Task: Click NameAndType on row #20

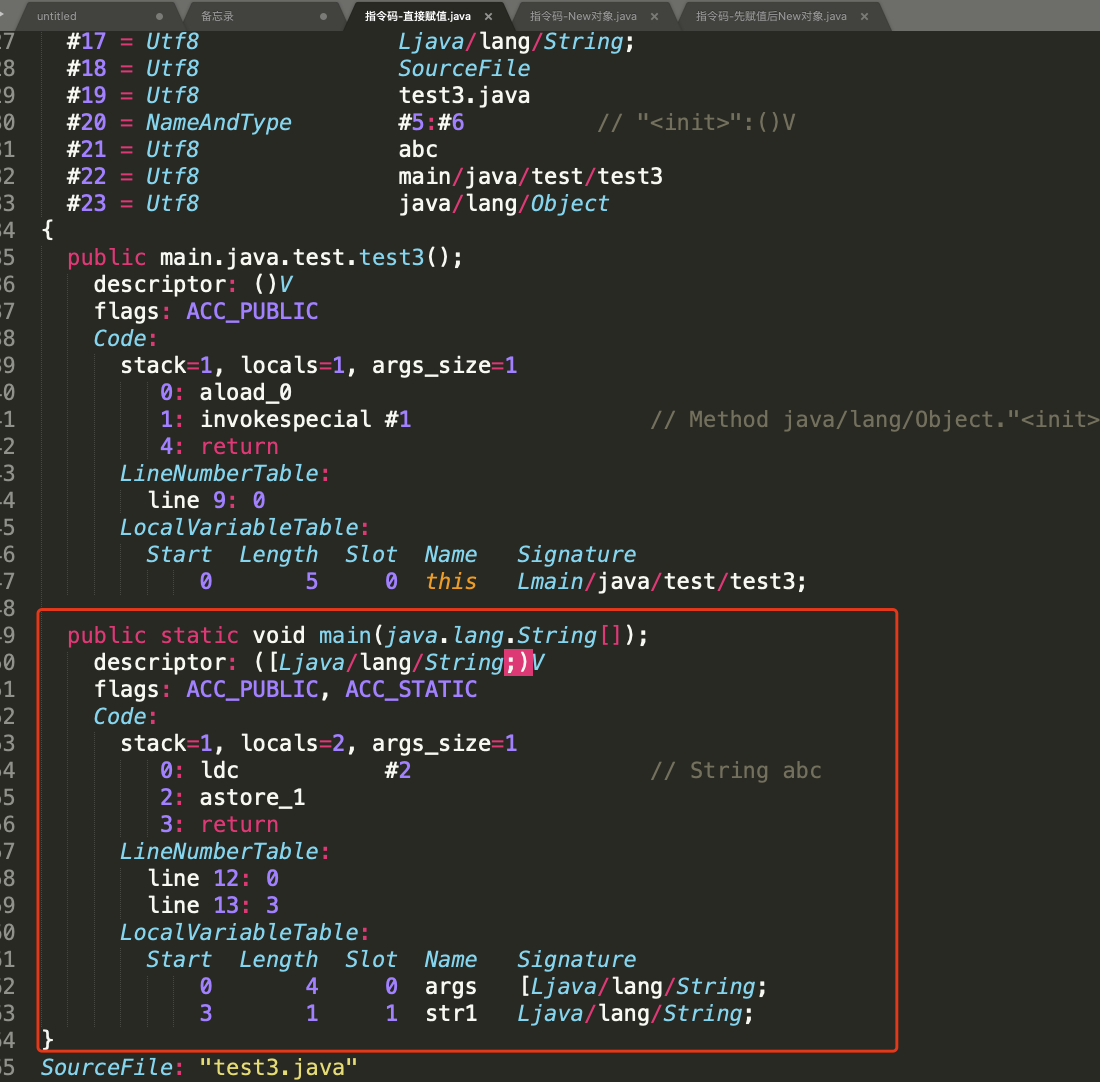Action: pyautogui.click(x=219, y=122)
